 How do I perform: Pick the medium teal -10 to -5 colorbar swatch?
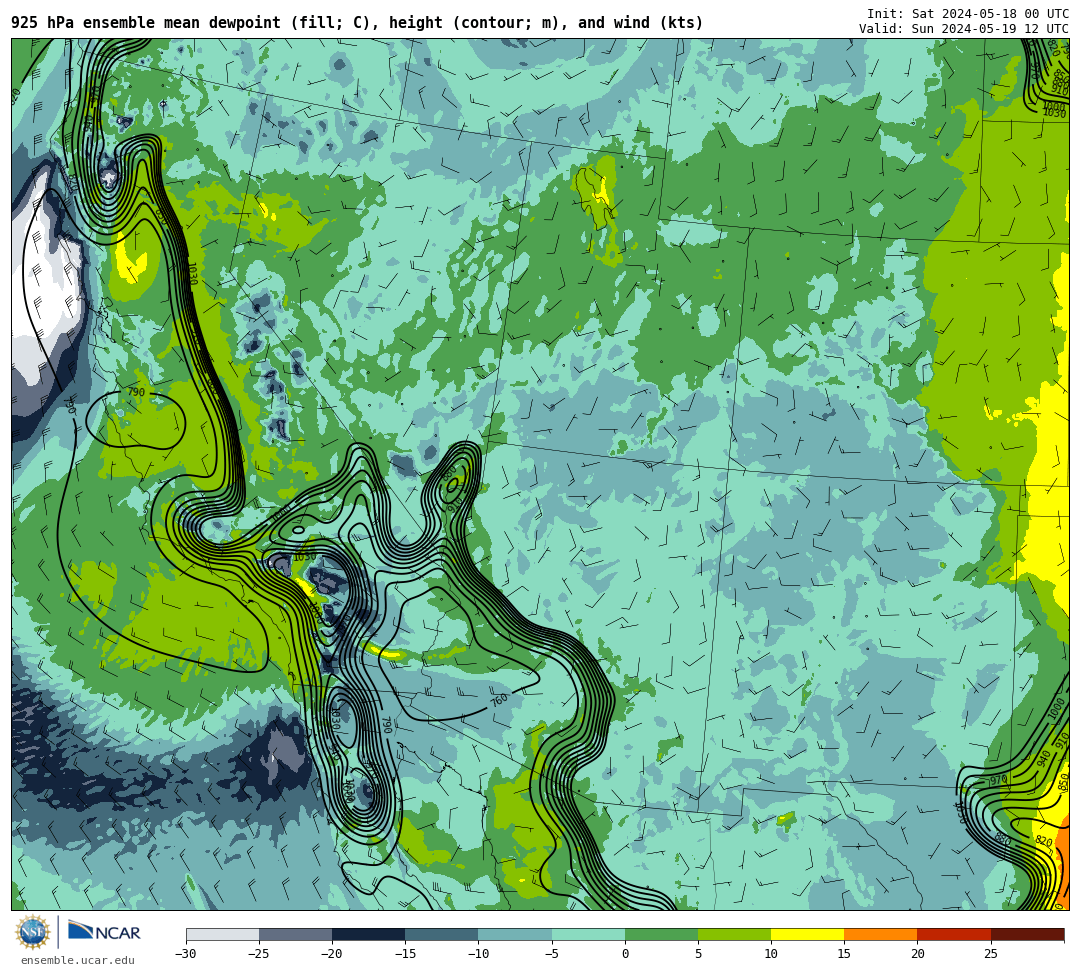pyautogui.click(x=515, y=934)
